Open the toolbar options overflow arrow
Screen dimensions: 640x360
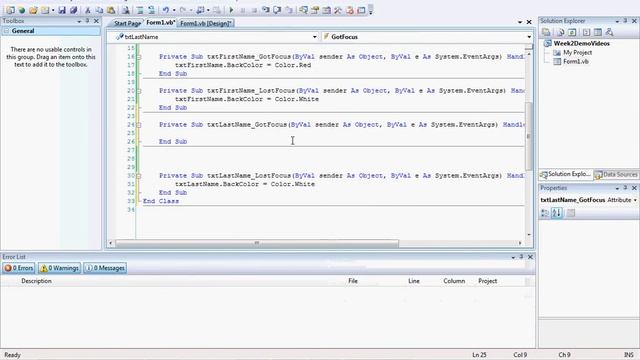click(371, 11)
